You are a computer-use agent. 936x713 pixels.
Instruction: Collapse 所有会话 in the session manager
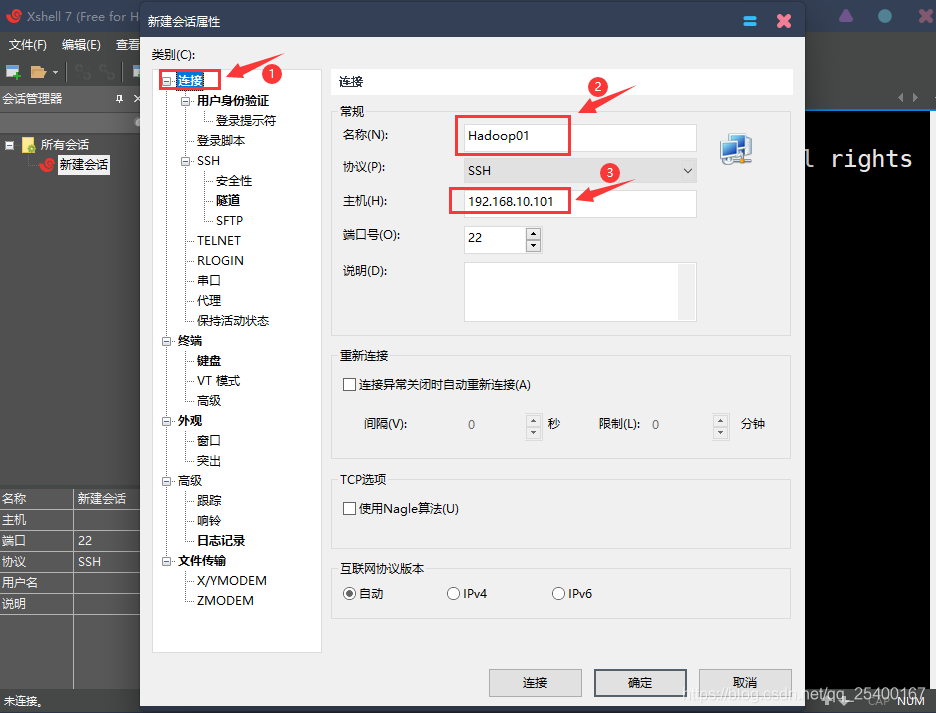pyautogui.click(x=10, y=145)
